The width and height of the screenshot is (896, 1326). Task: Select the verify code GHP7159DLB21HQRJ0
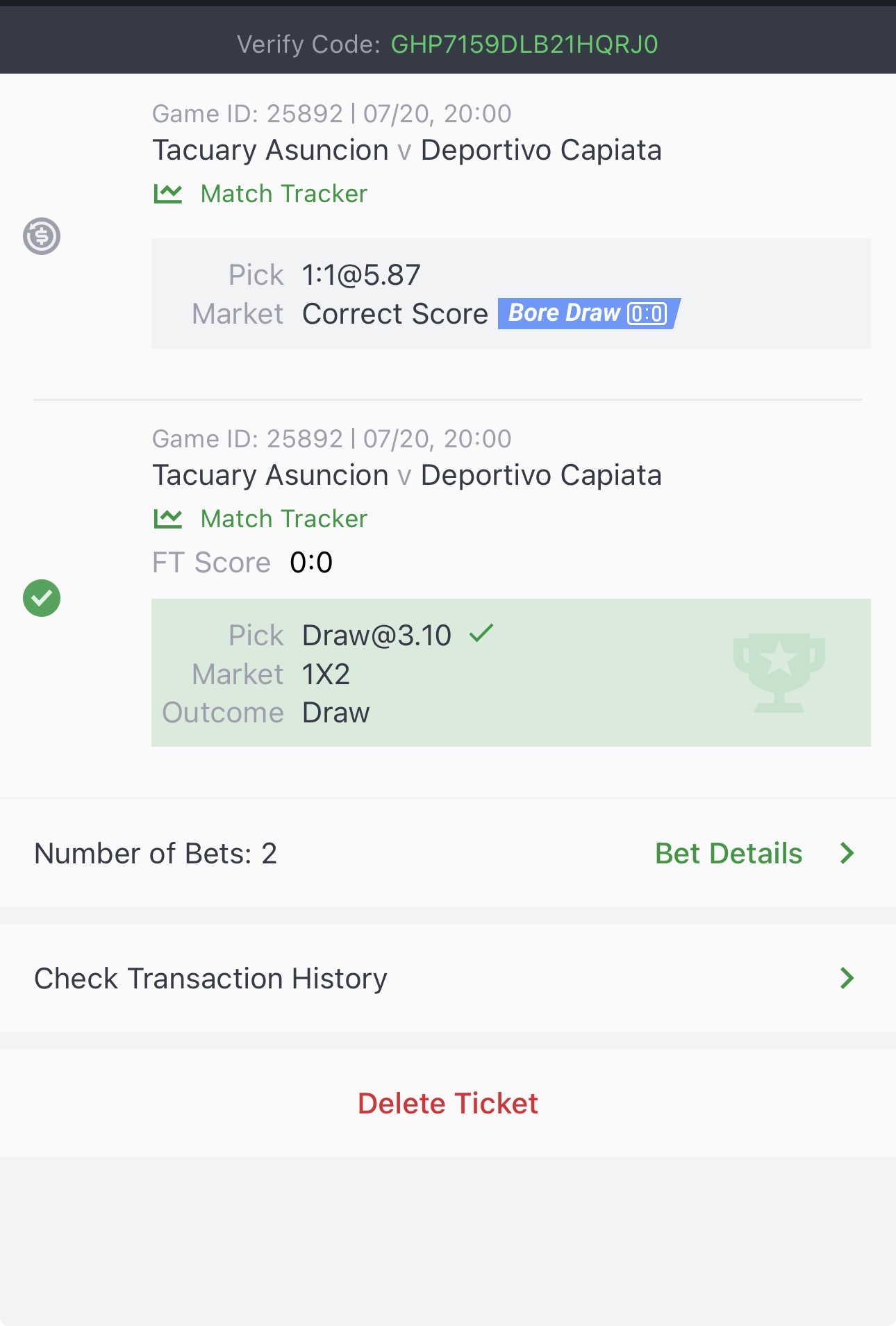(524, 44)
